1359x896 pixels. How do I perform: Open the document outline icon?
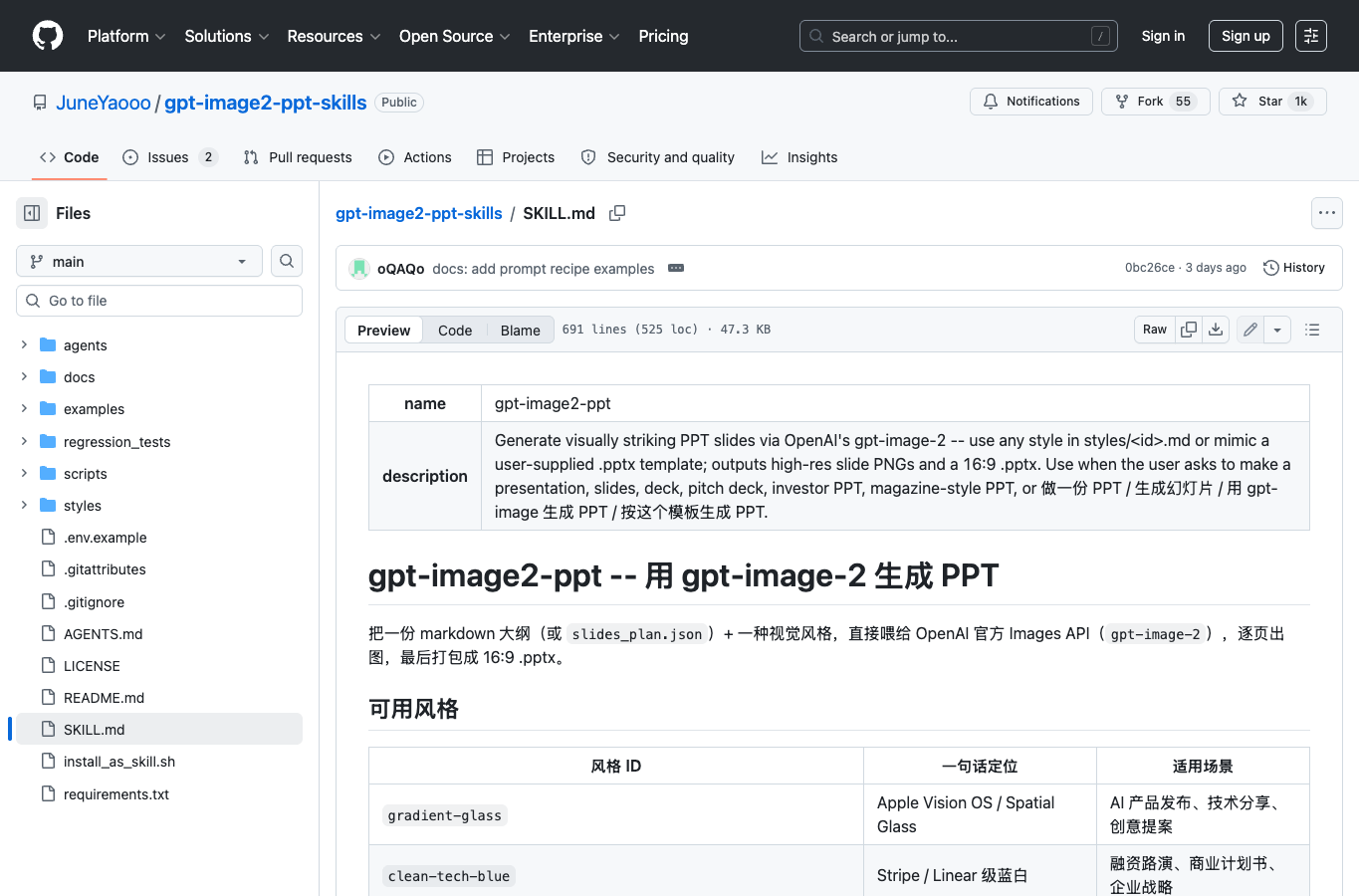(x=1312, y=330)
